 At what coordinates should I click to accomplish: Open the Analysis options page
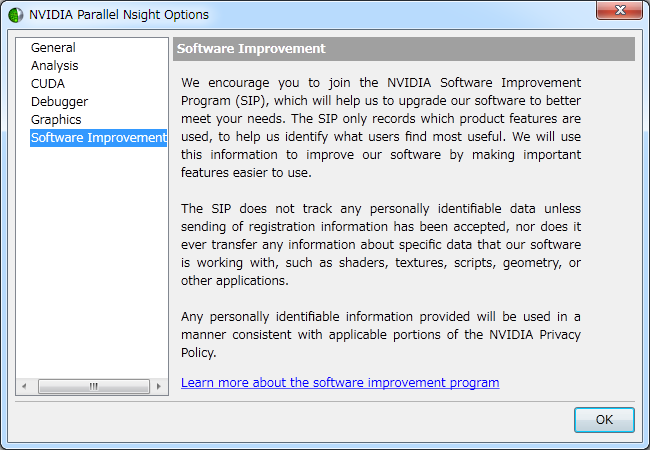point(54,66)
